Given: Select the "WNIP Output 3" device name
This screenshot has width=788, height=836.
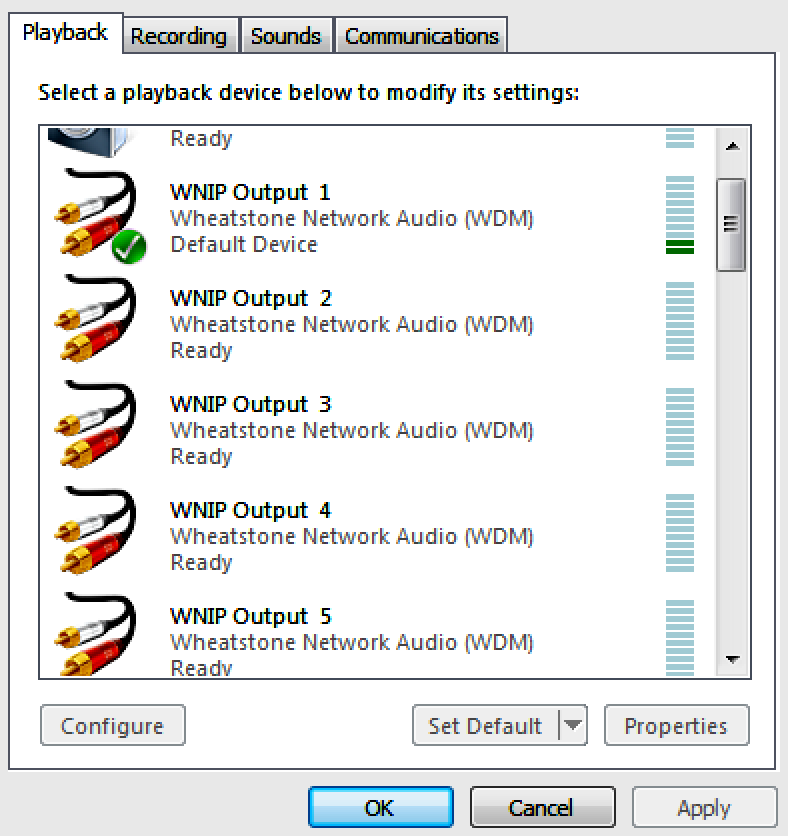Looking at the screenshot, I should [250, 405].
